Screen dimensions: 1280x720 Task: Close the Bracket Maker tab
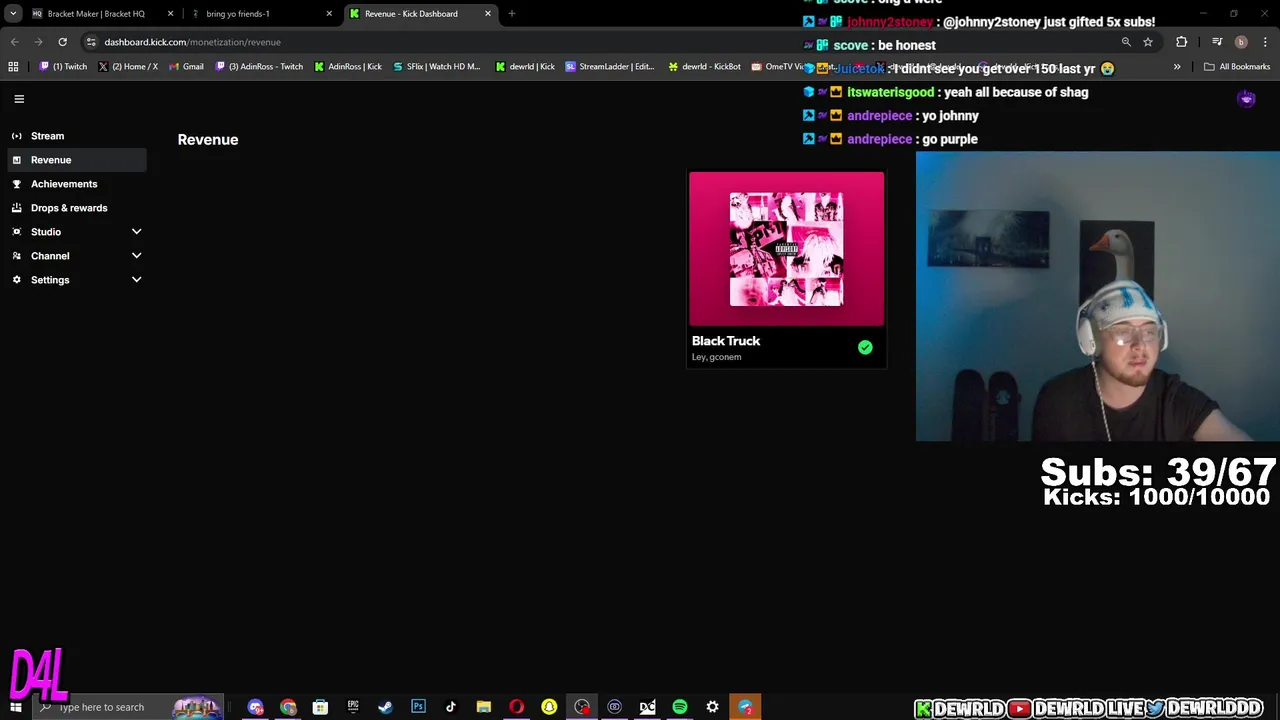[x=170, y=14]
